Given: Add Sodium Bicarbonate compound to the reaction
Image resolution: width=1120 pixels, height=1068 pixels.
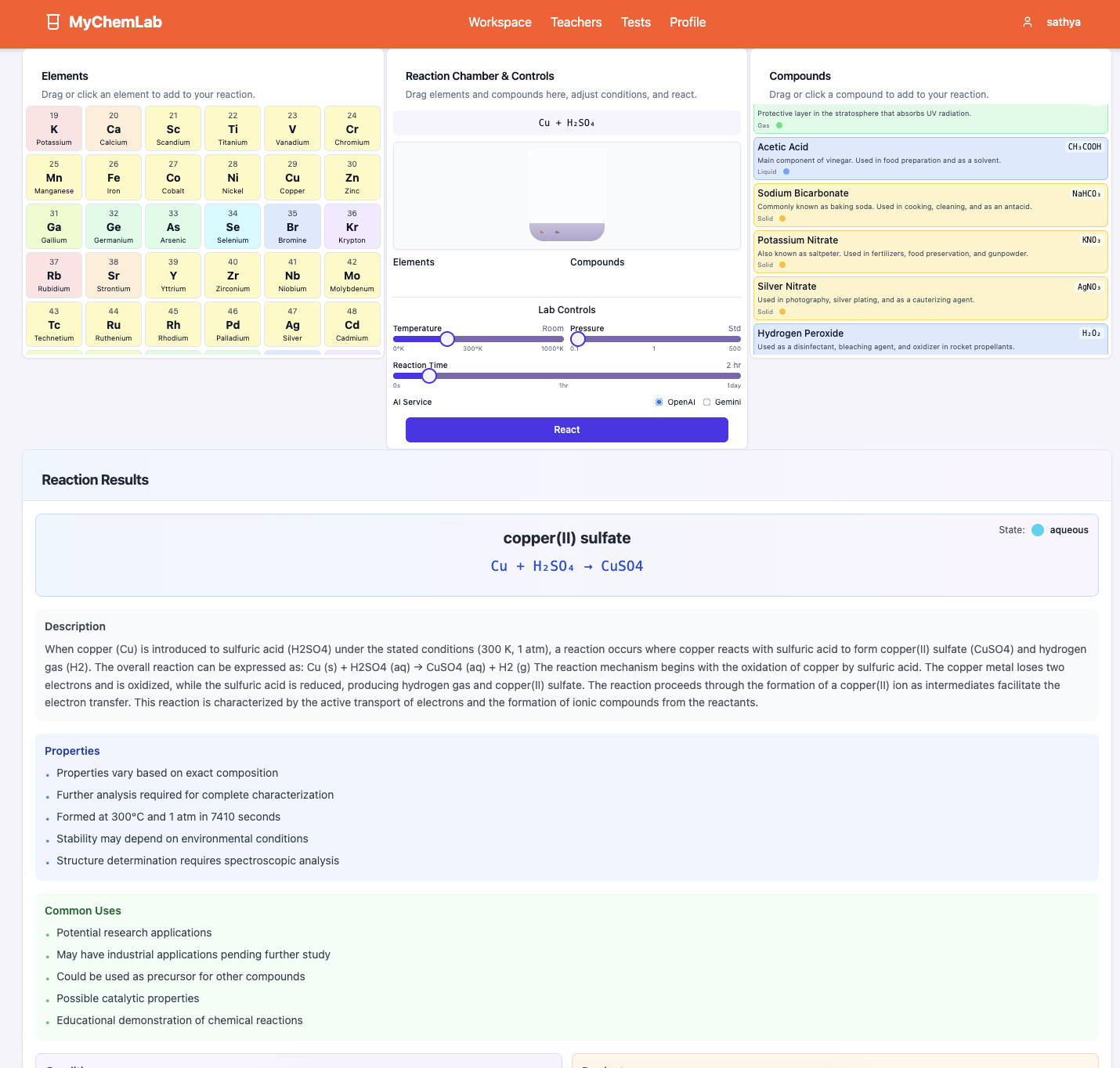Looking at the screenshot, I should 930,204.
